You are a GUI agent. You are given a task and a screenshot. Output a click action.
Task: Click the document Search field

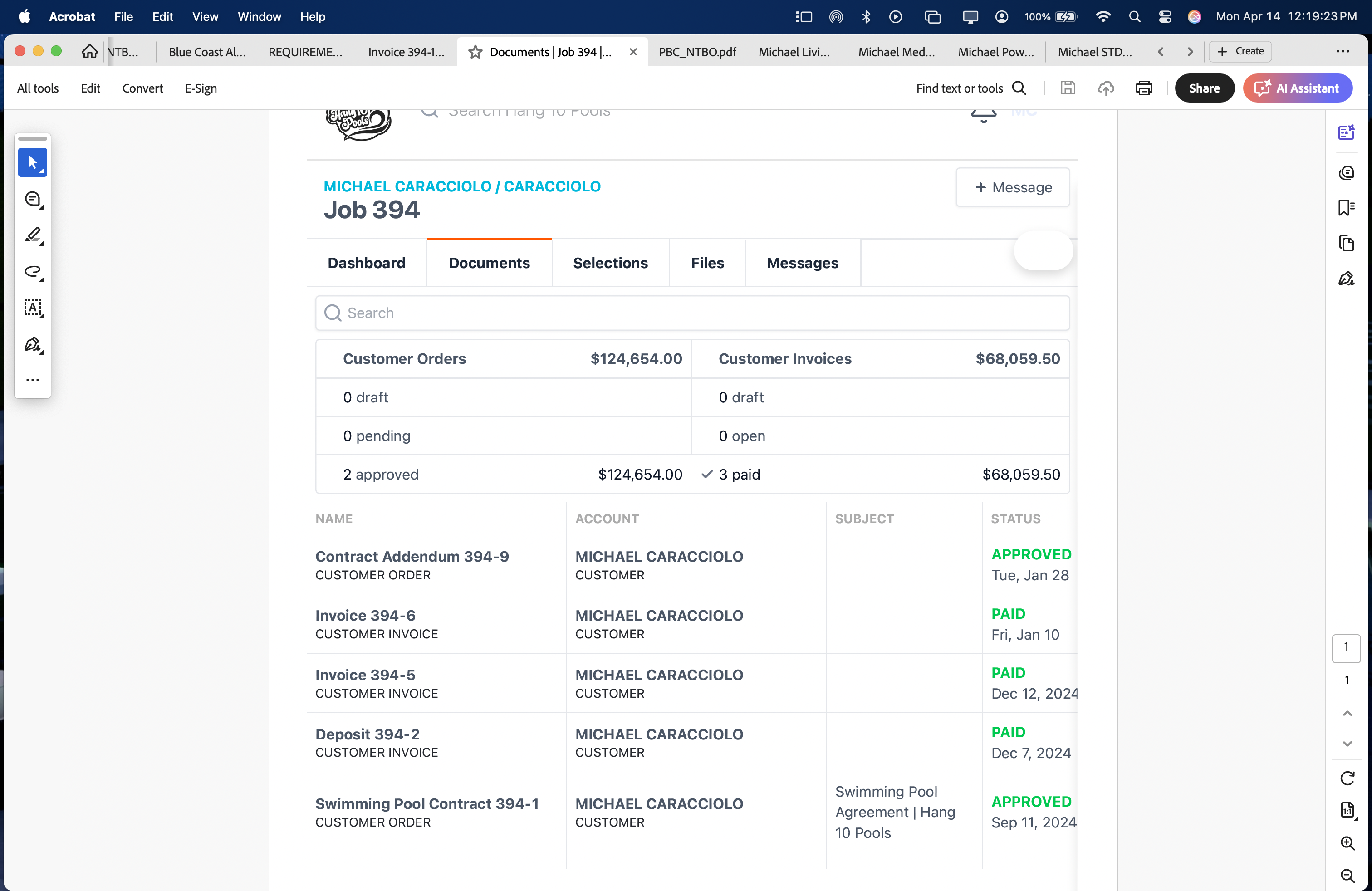coord(692,313)
